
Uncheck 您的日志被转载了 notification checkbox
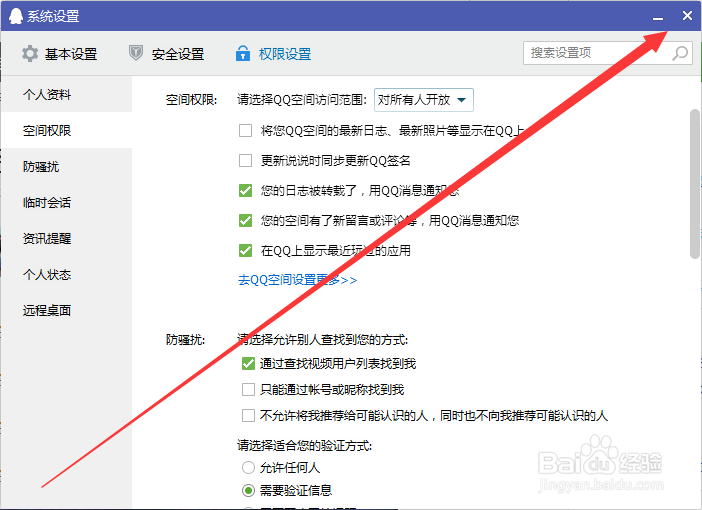coord(245,191)
